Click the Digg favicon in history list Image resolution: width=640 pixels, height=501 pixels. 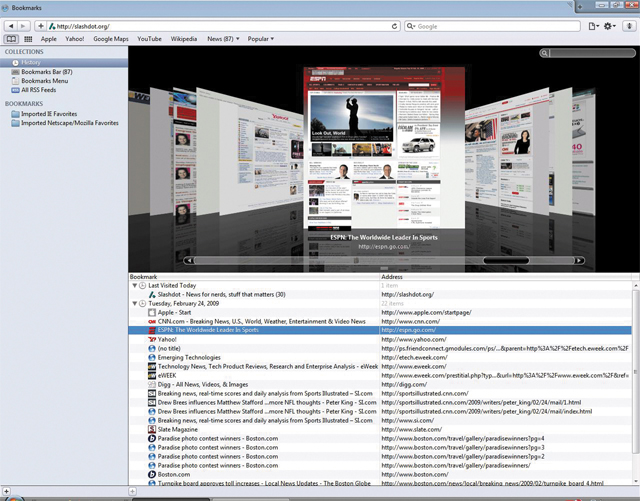pos(152,384)
